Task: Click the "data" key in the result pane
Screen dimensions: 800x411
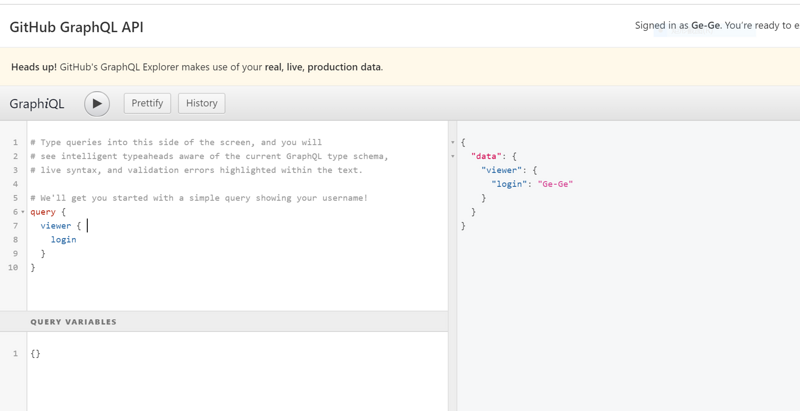Action: point(486,157)
